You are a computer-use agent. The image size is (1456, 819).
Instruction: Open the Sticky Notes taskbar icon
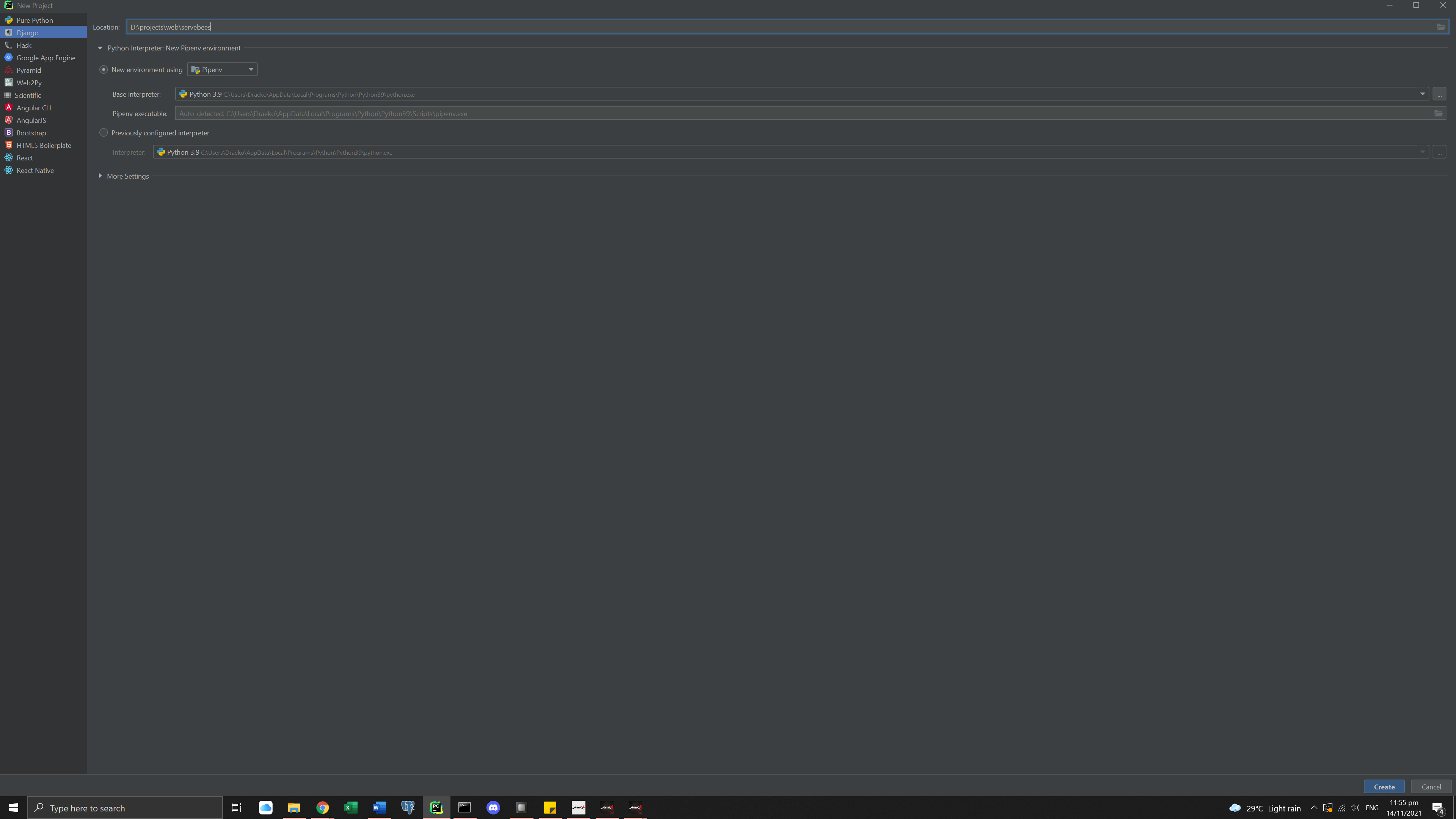pyautogui.click(x=550, y=808)
